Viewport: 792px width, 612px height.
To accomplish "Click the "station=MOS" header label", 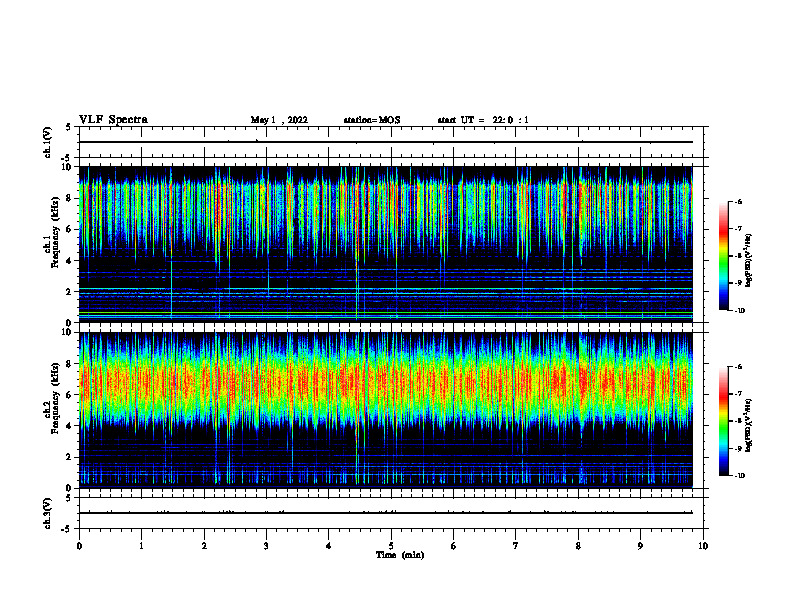I will pyautogui.click(x=372, y=120).
